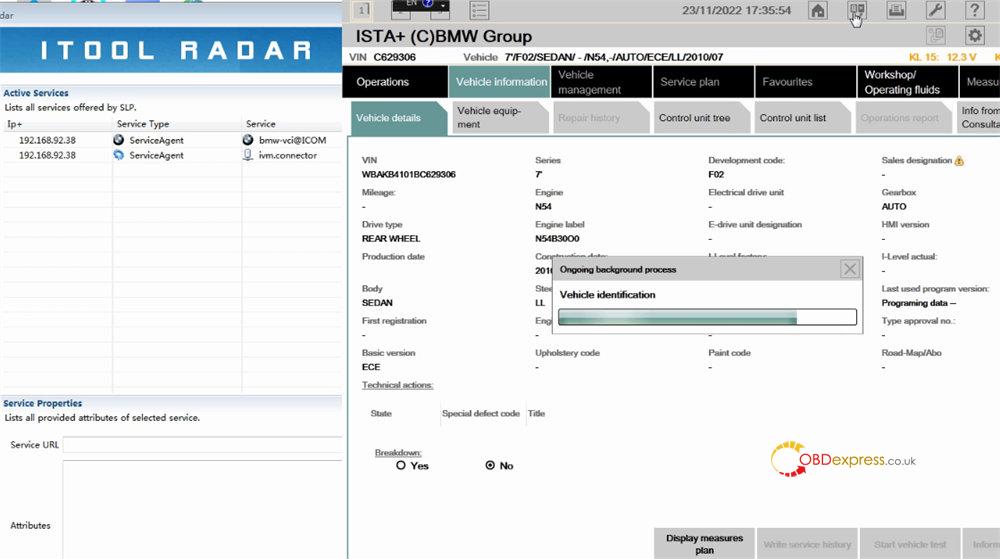Image resolution: width=1000 pixels, height=559 pixels.
Task: Click the ivm.connector service icon
Action: pyautogui.click(x=248, y=155)
